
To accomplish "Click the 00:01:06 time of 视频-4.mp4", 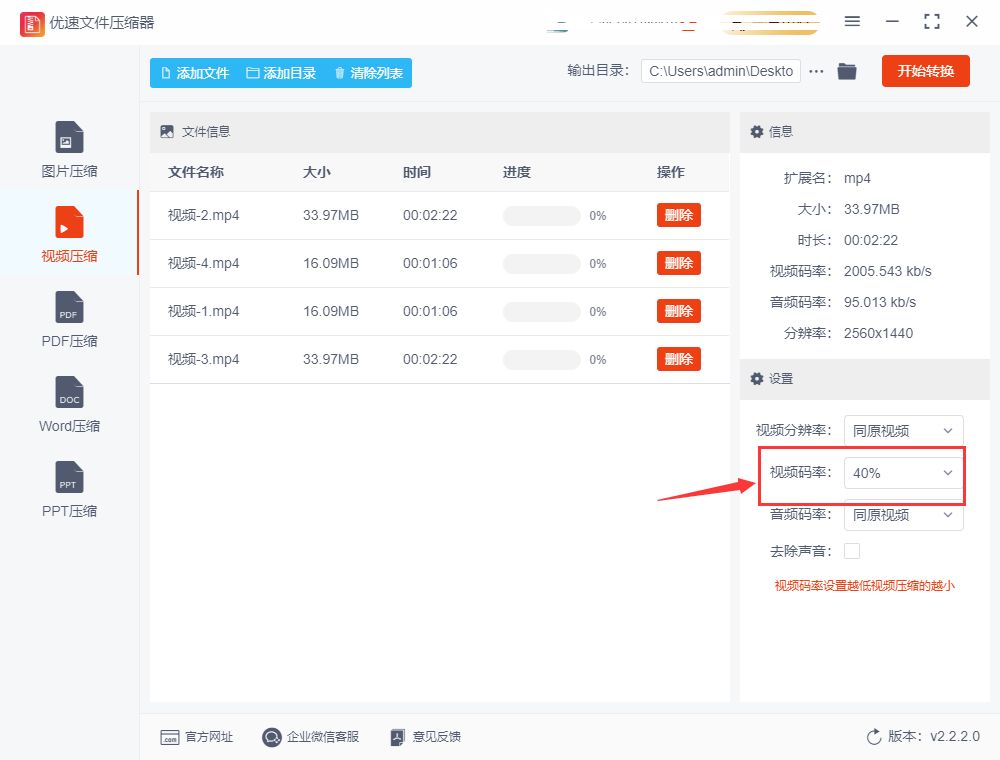I will tap(430, 263).
